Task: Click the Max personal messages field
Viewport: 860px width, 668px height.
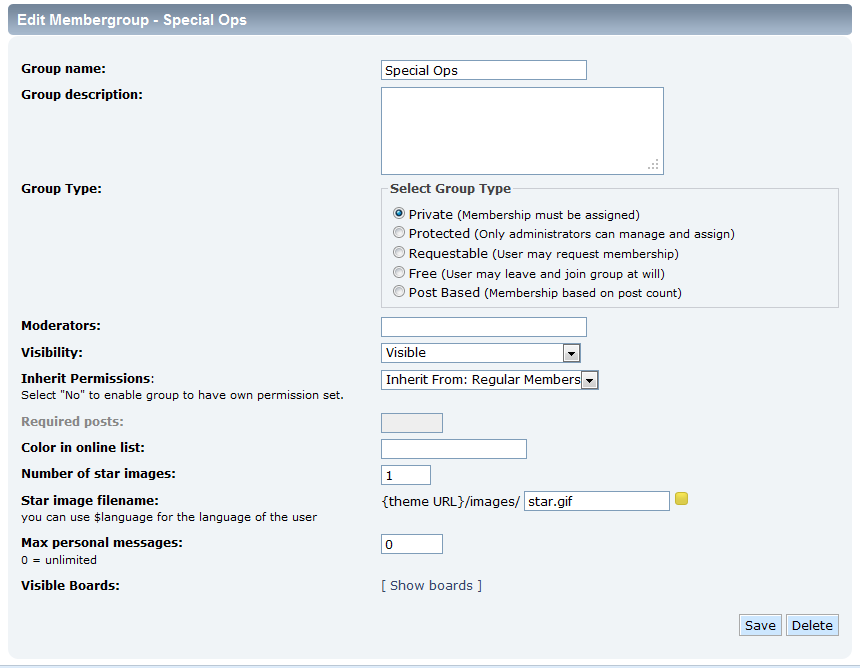Action: click(x=412, y=544)
